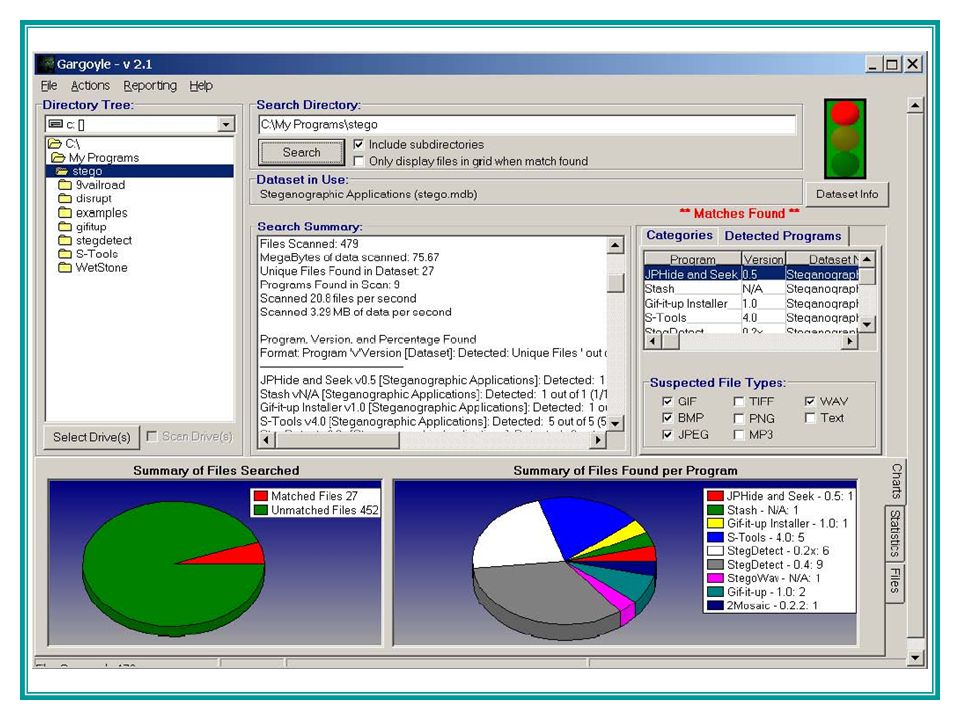Click the 'Files Scanned: 479' summary line
Viewport: 960px width, 720px height.
[x=309, y=244]
